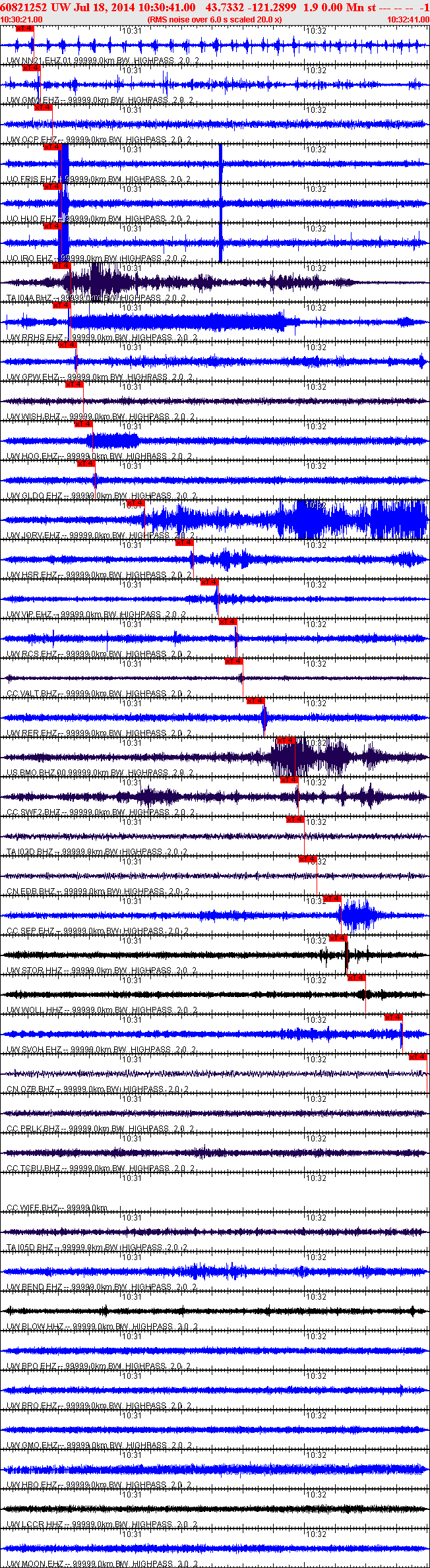This screenshot has width=430, height=1568.
Task: Select the red pick marker on IRO trace
Action: click(x=52, y=226)
